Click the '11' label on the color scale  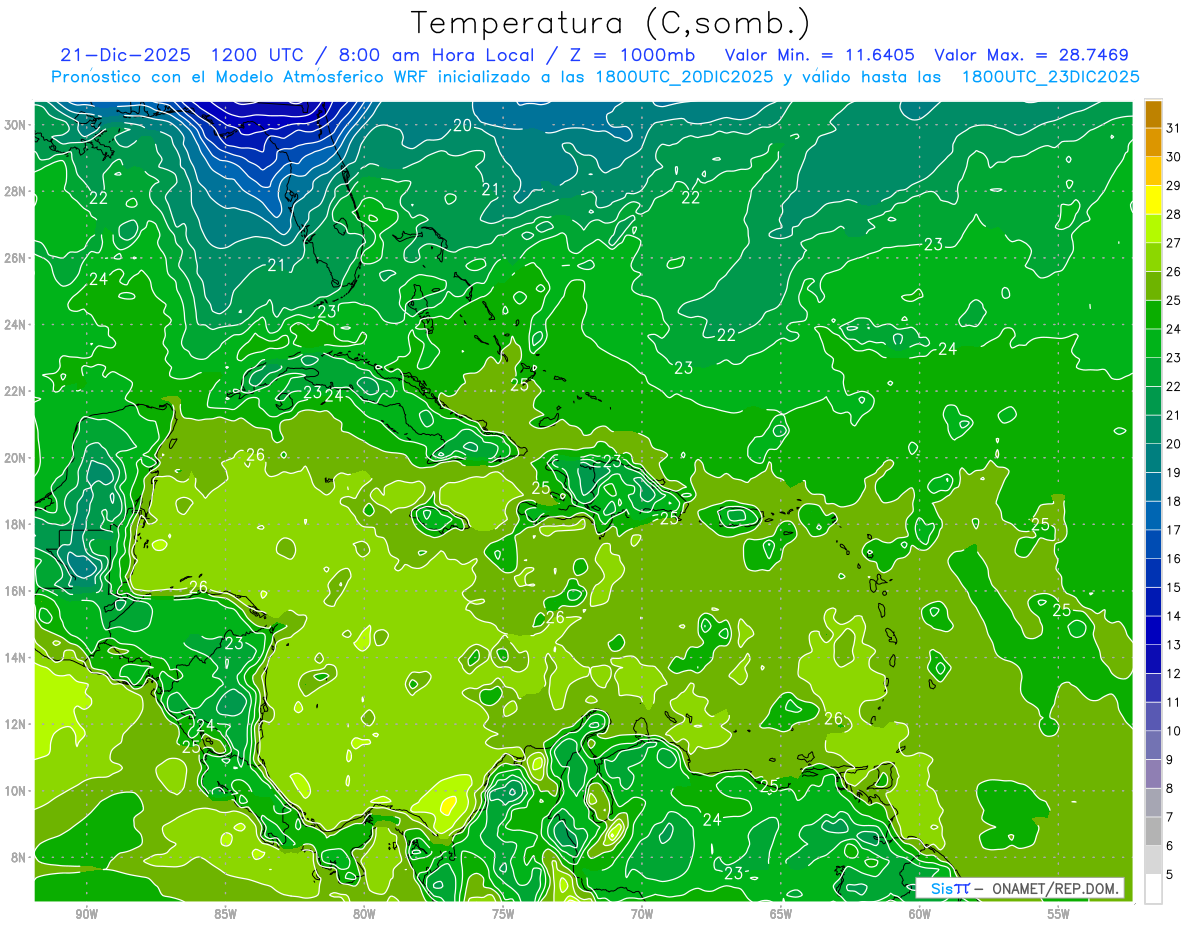1174,703
